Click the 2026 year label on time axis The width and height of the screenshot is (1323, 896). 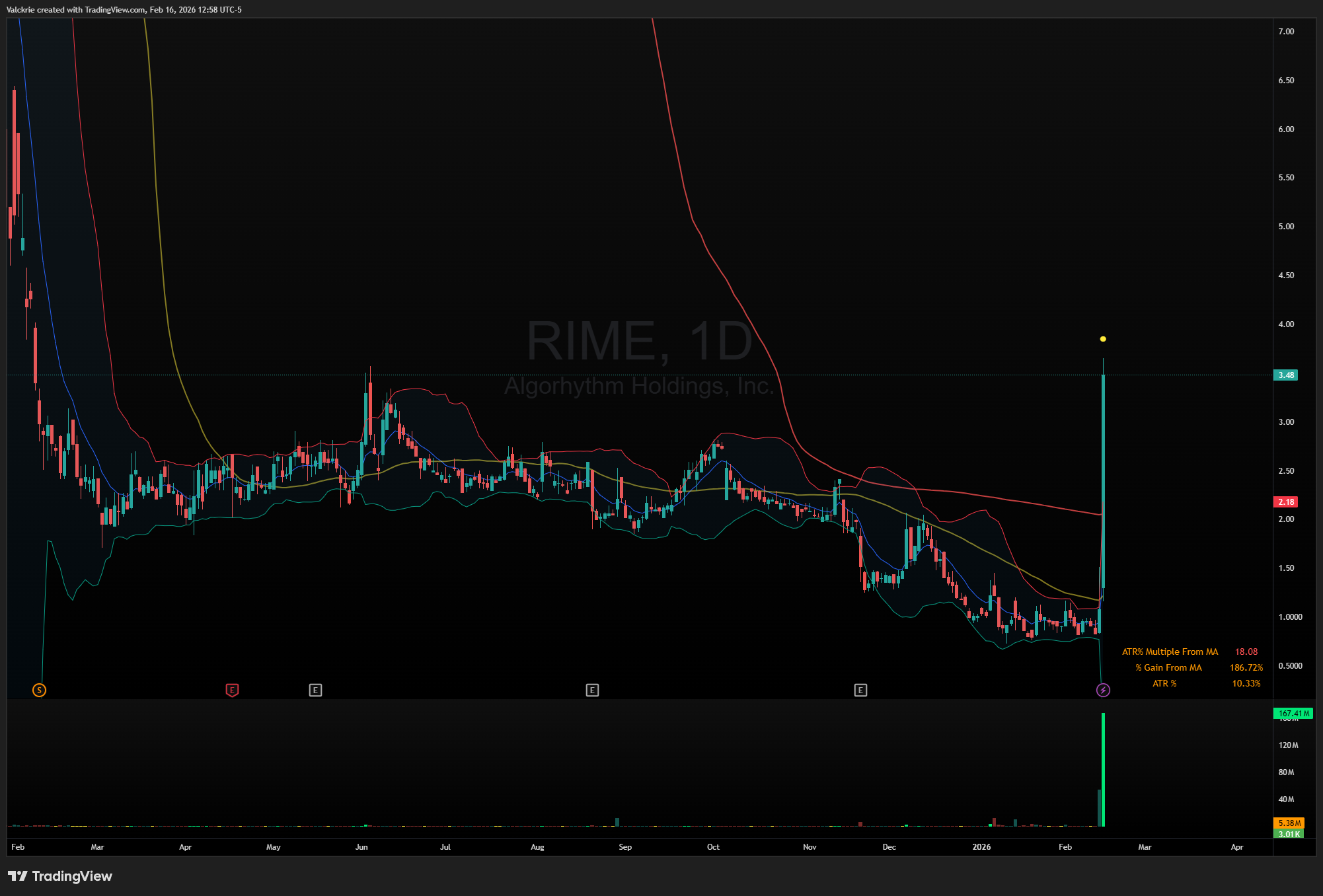point(981,847)
